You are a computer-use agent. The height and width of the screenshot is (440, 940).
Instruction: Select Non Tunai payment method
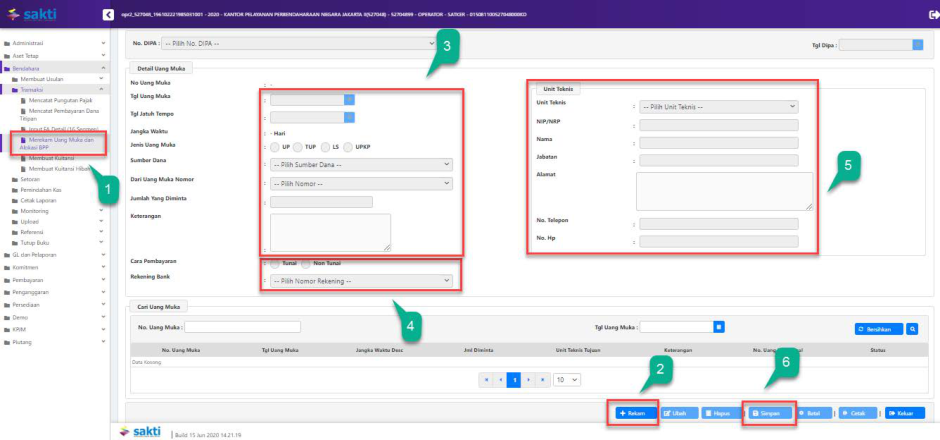[x=307, y=264]
